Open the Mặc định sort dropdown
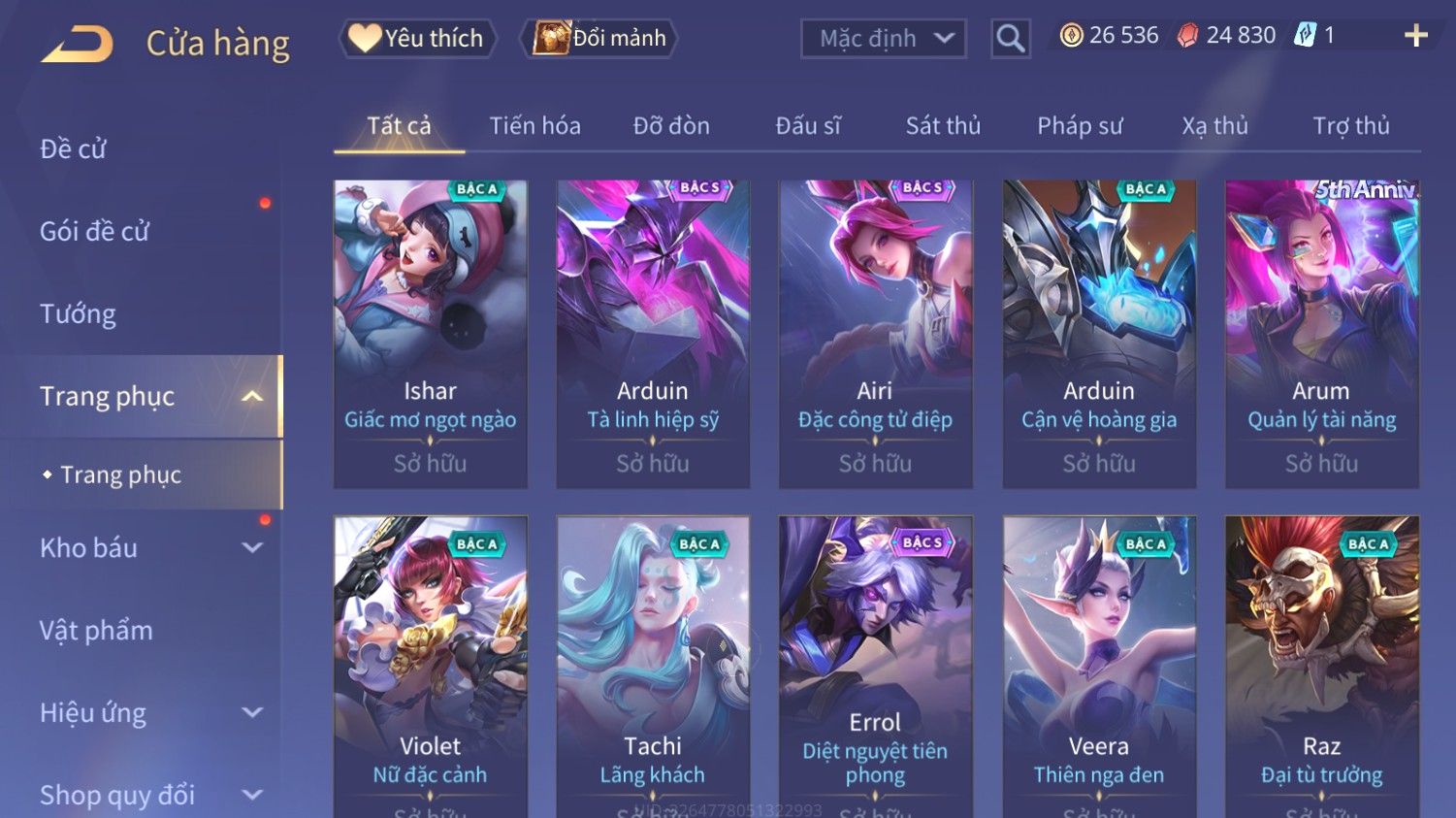 [x=884, y=39]
